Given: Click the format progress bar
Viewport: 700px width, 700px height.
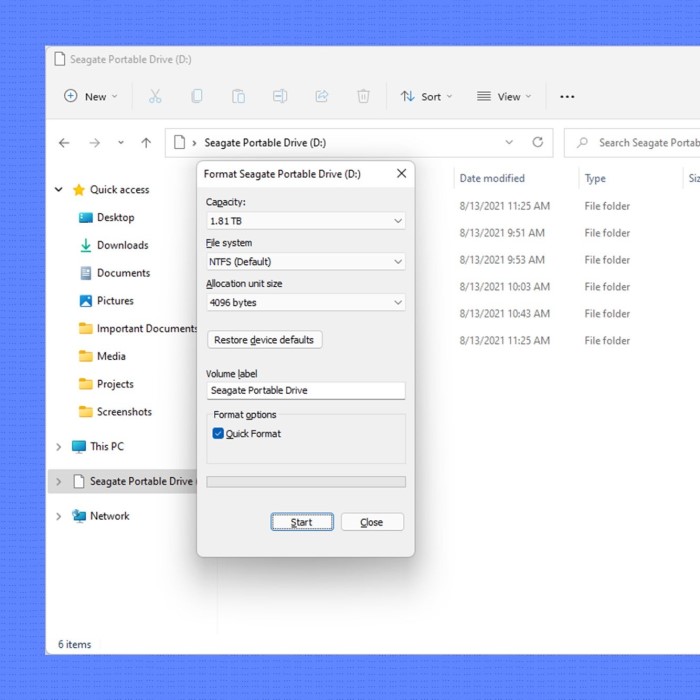Looking at the screenshot, I should pos(306,482).
